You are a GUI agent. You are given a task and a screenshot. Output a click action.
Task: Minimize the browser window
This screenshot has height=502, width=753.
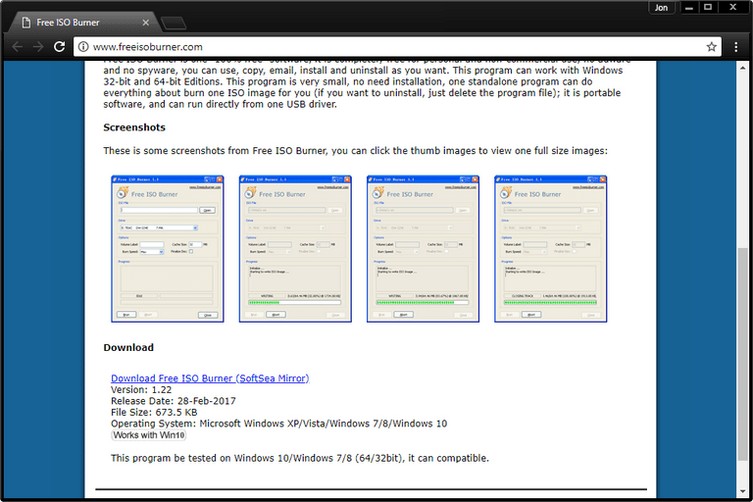(x=689, y=8)
